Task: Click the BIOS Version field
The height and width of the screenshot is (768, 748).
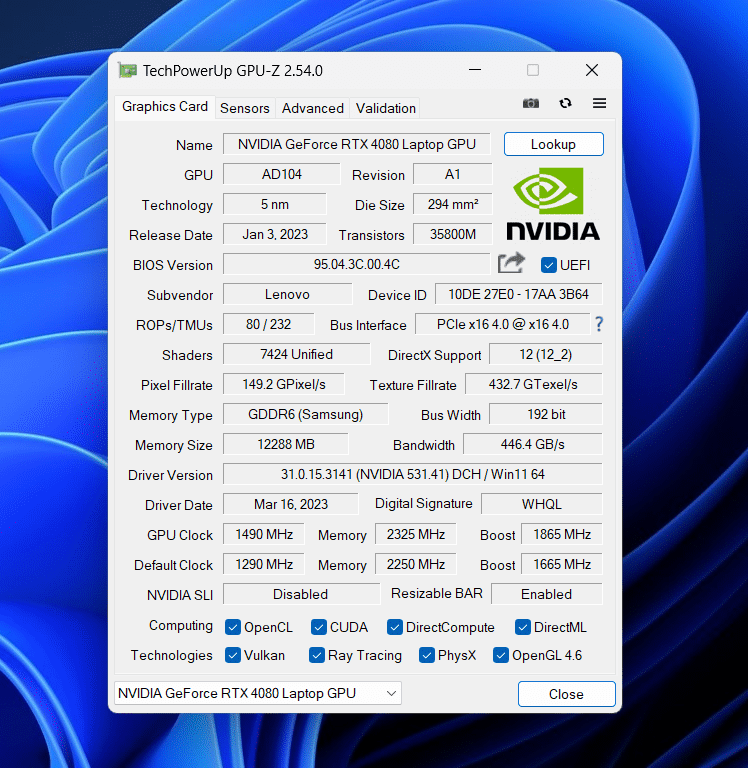Action: point(357,264)
